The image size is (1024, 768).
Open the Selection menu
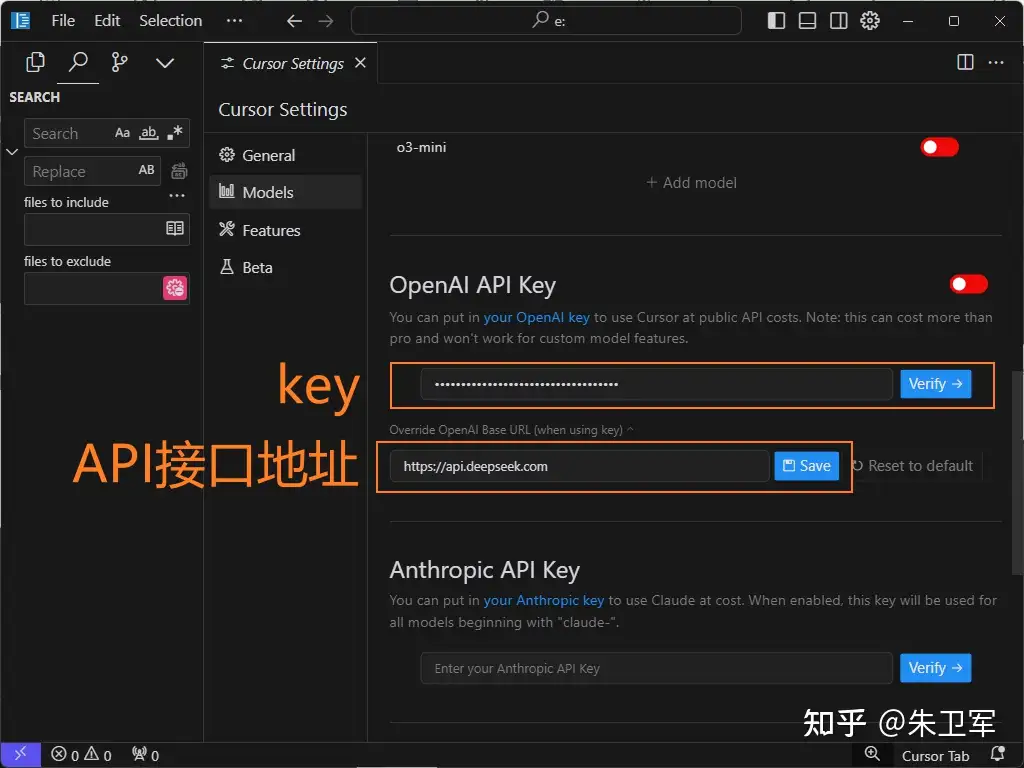tap(170, 21)
